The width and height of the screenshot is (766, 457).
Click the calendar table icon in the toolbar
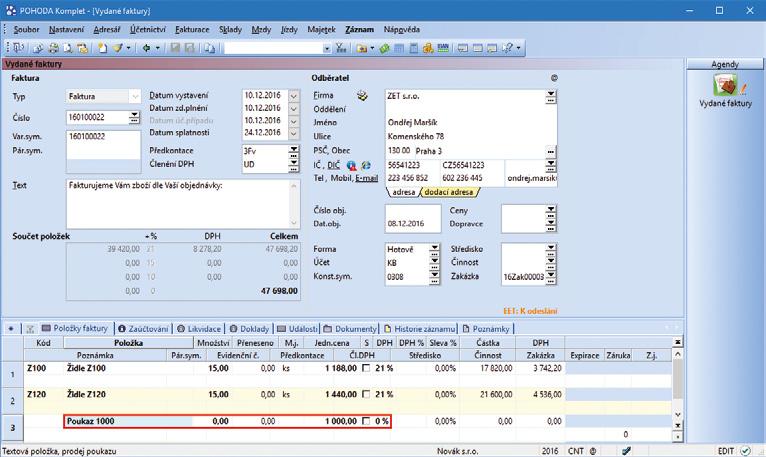point(399,48)
